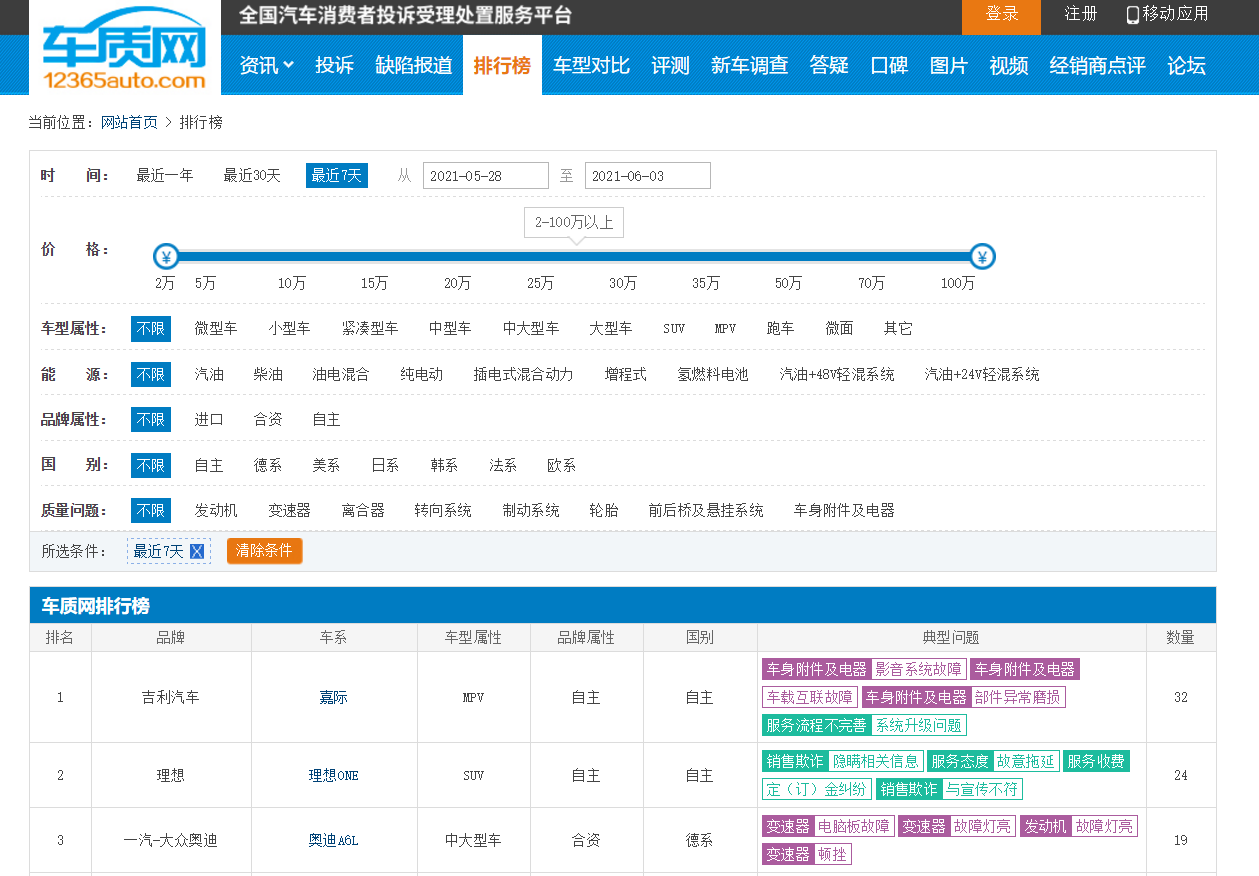Filter by 微型车 body type
Image resolution: width=1259 pixels, height=876 pixels.
click(x=216, y=328)
